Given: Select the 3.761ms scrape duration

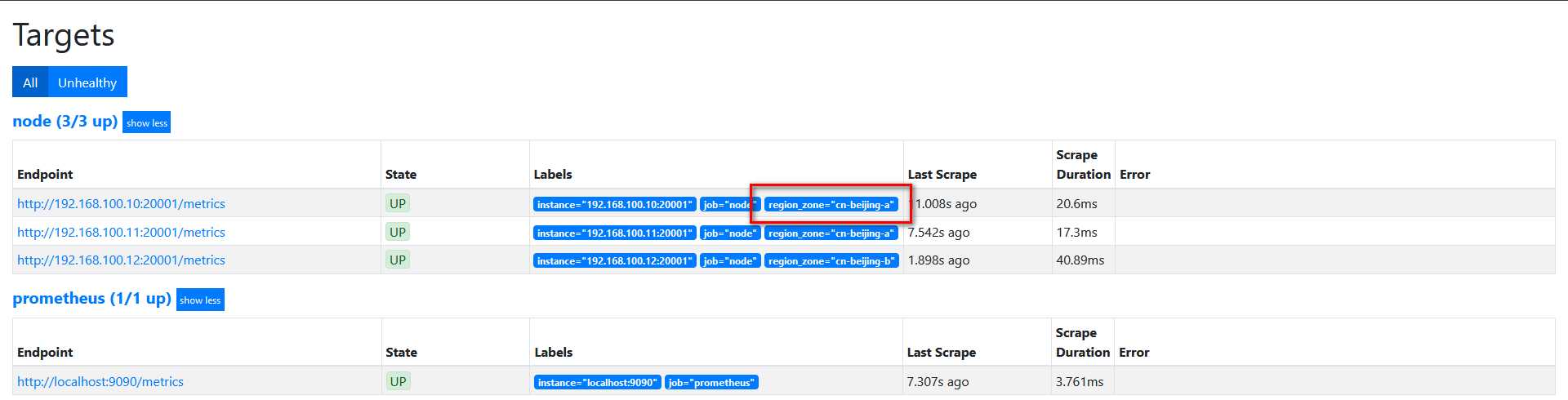Looking at the screenshot, I should point(1080,382).
